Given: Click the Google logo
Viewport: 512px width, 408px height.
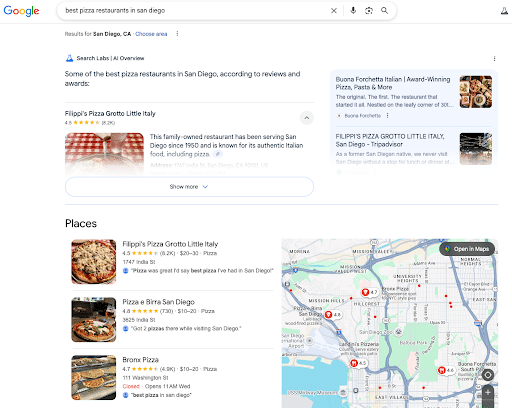Looking at the screenshot, I should (21, 11).
